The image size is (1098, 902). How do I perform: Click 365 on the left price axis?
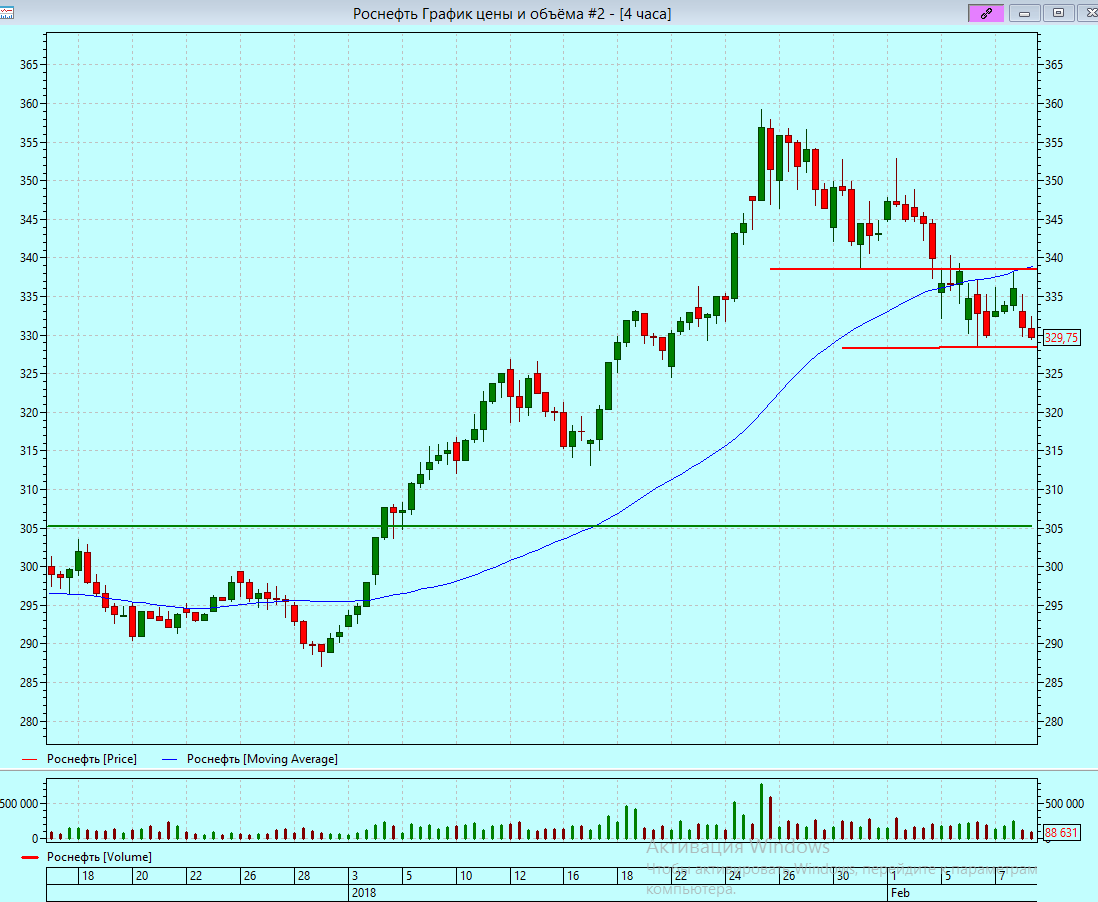coord(29,65)
